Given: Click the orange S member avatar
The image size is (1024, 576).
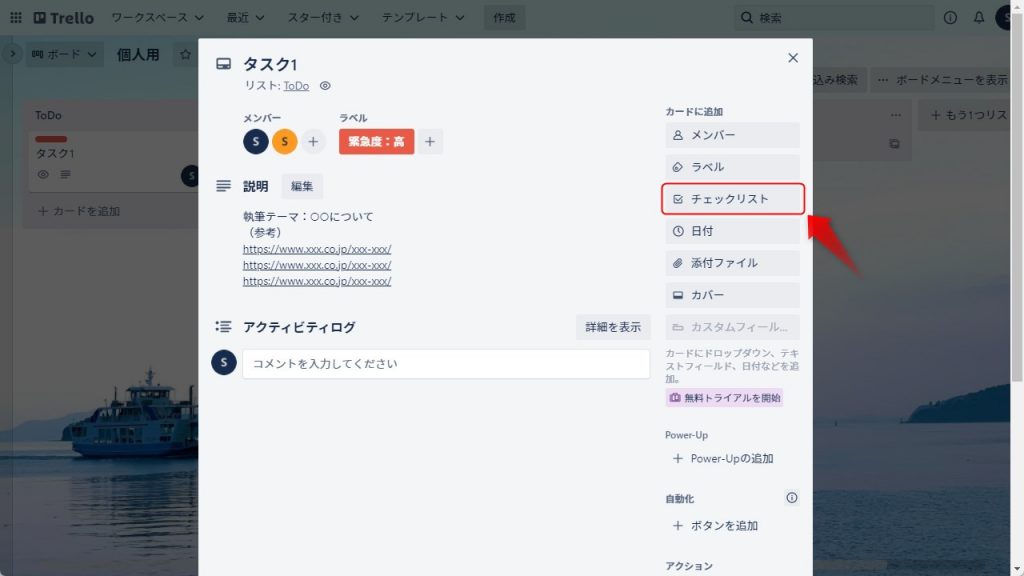Looking at the screenshot, I should point(285,142).
